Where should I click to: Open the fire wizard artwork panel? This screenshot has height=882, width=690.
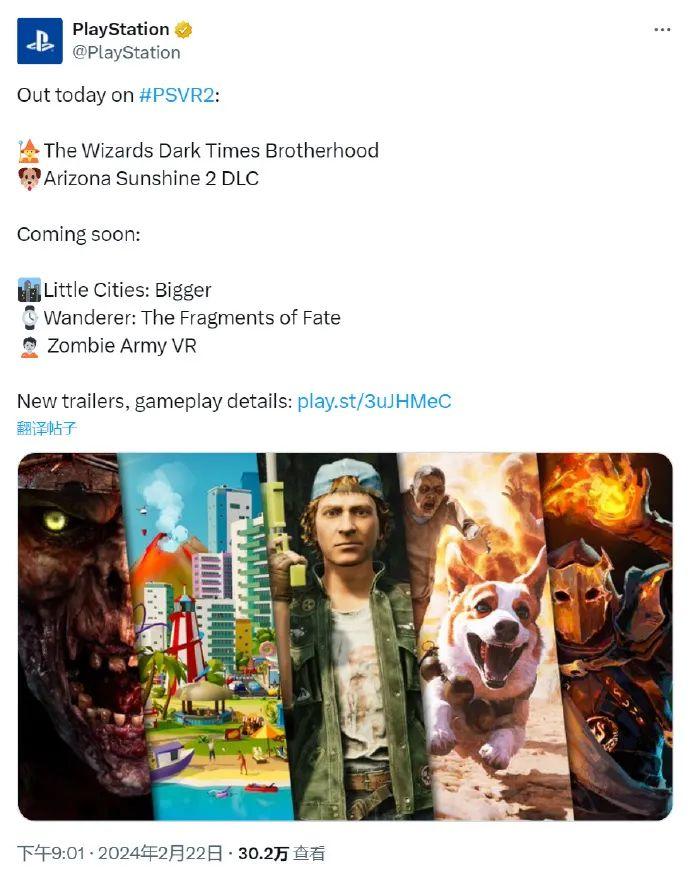coord(613,636)
